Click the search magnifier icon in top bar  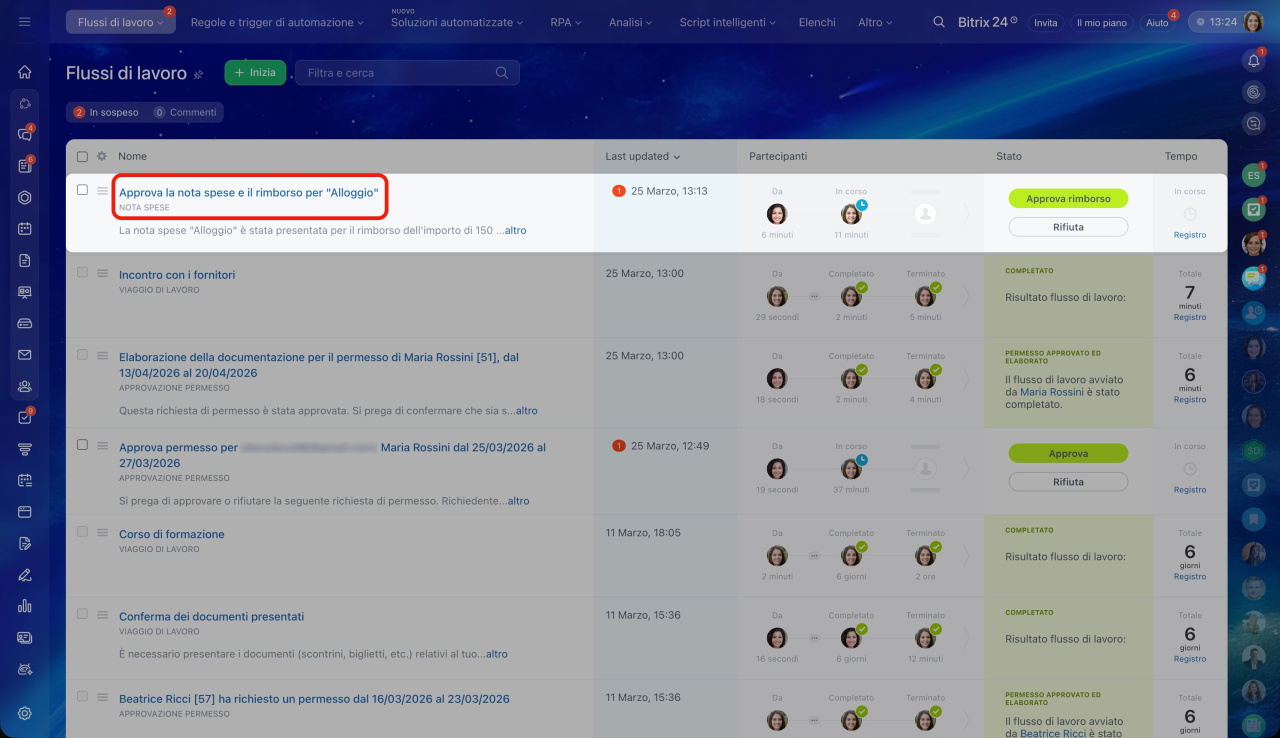pyautogui.click(x=938, y=22)
